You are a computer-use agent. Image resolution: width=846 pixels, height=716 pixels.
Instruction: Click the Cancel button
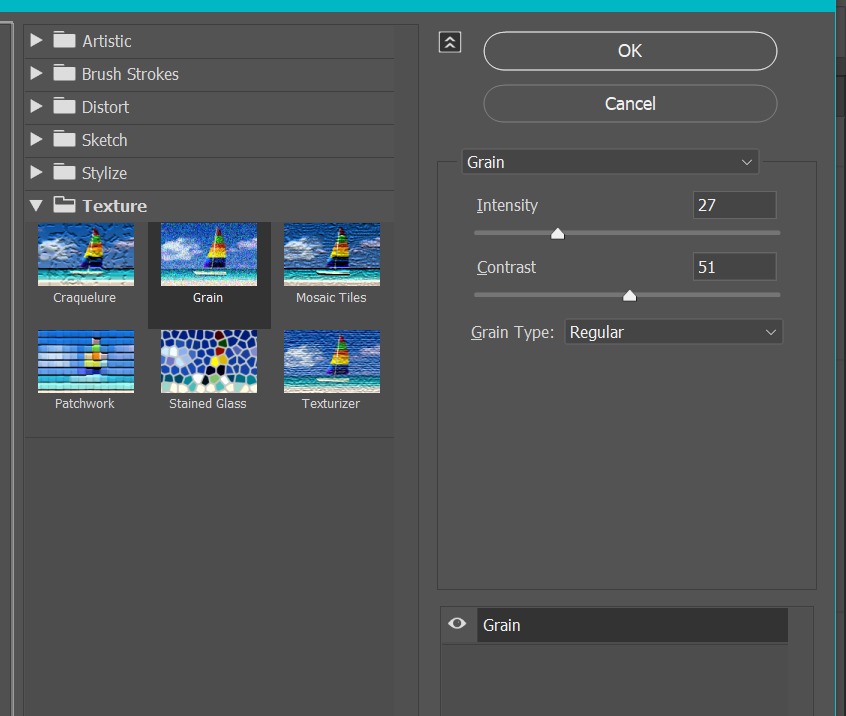coord(630,103)
